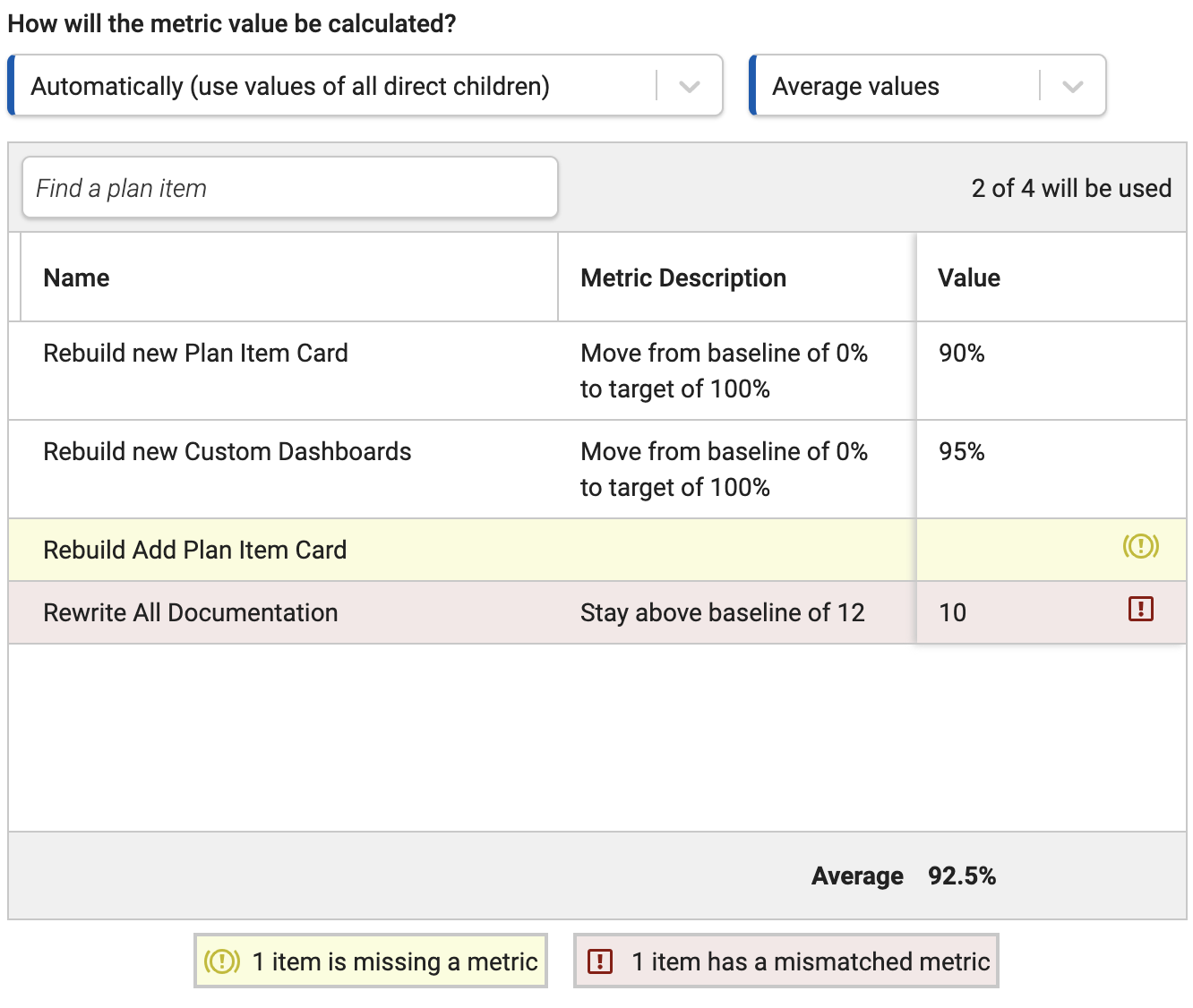The width and height of the screenshot is (1193, 1008).
Task: Select the 'Rewrite All Documentation' row name
Action: coord(190,612)
